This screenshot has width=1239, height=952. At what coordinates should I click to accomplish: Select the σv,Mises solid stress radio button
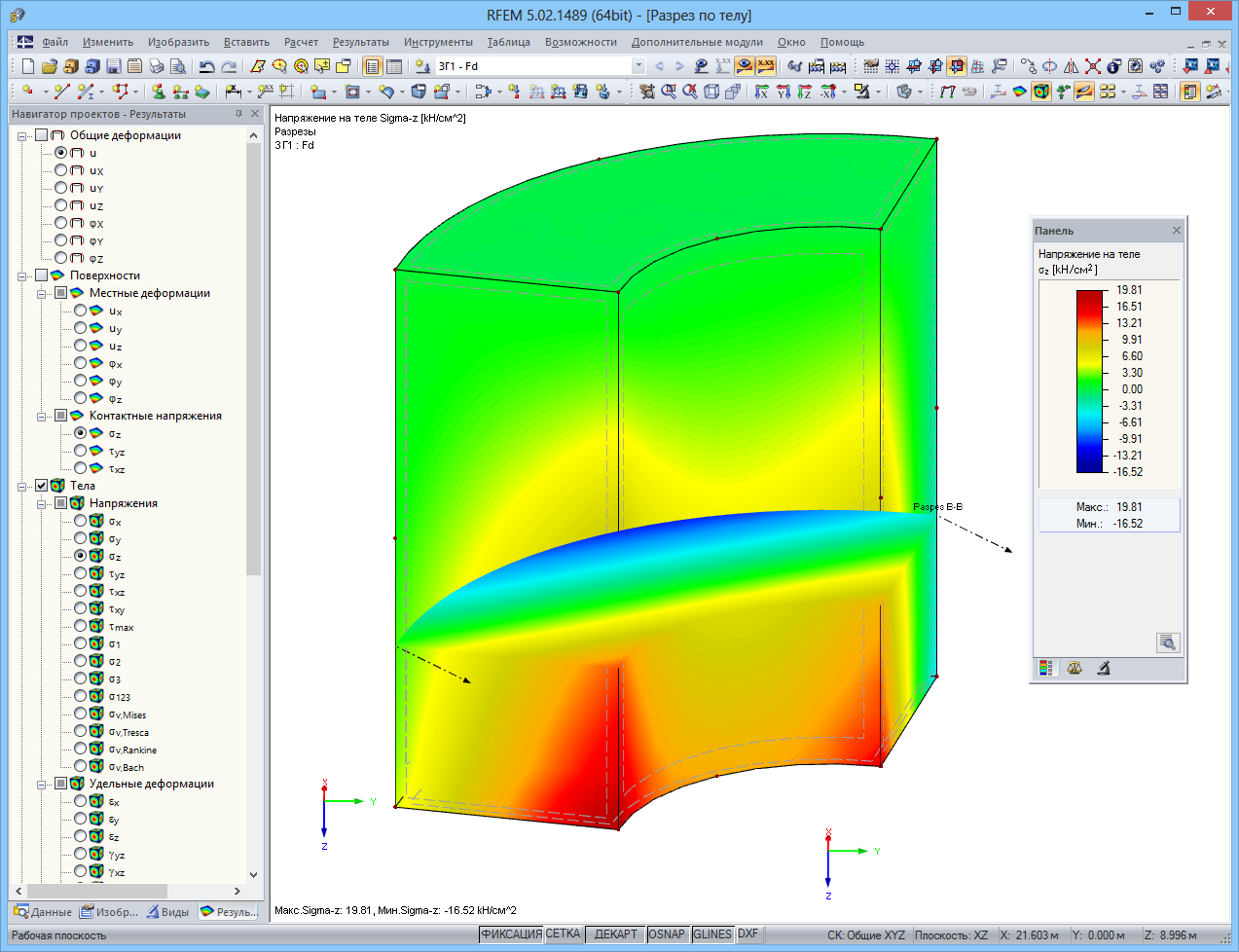(80, 714)
